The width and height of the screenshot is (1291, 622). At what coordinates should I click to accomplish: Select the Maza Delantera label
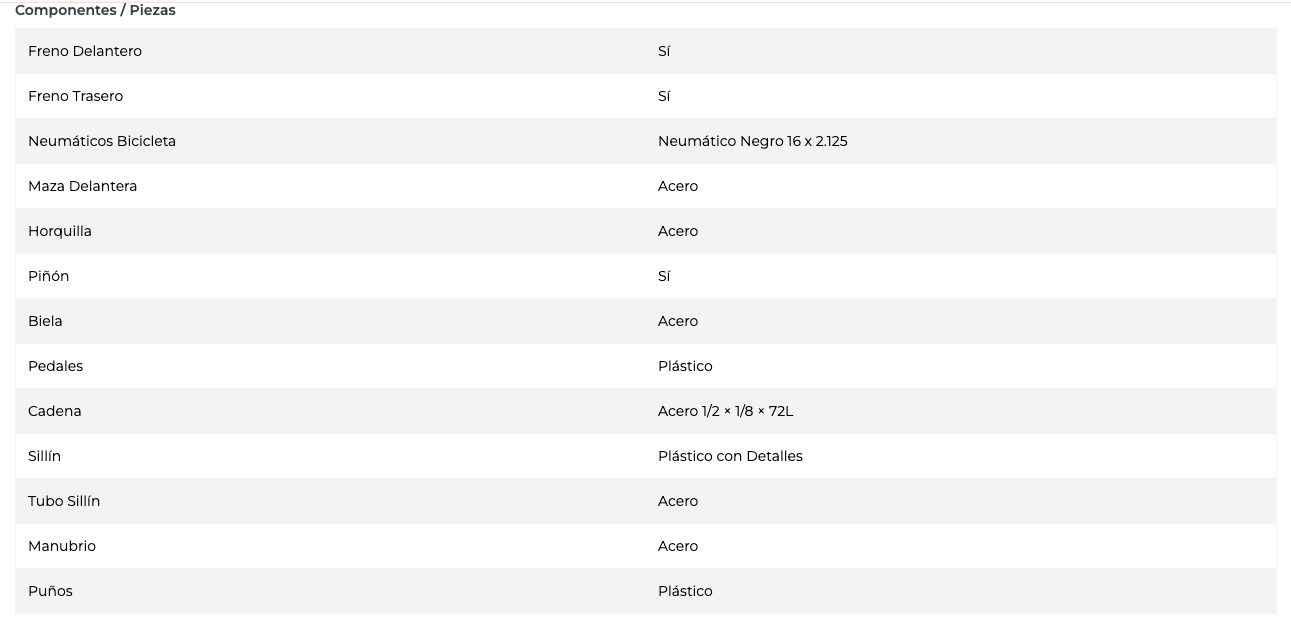83,186
